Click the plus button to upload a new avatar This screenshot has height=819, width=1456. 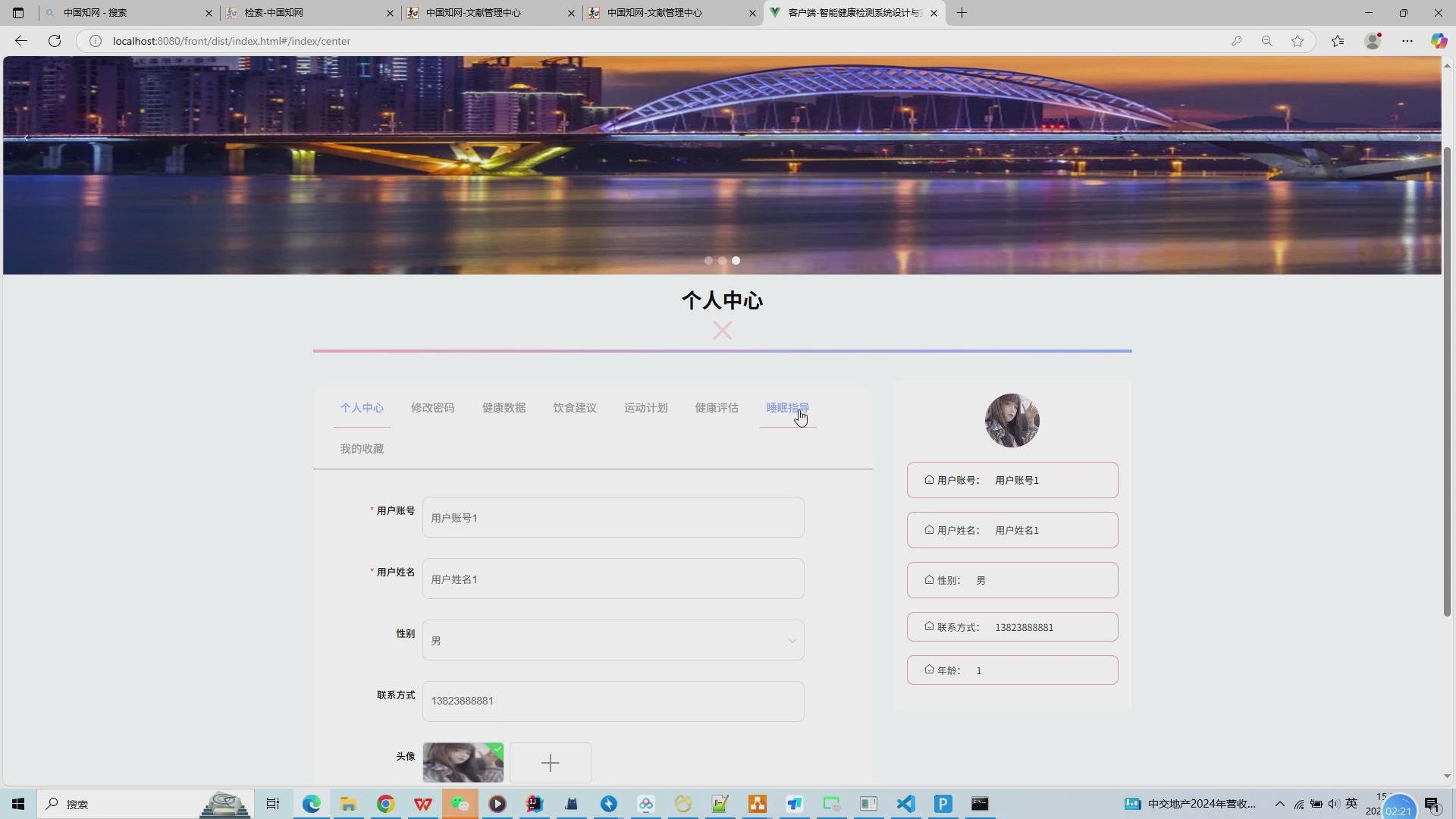[550, 762]
